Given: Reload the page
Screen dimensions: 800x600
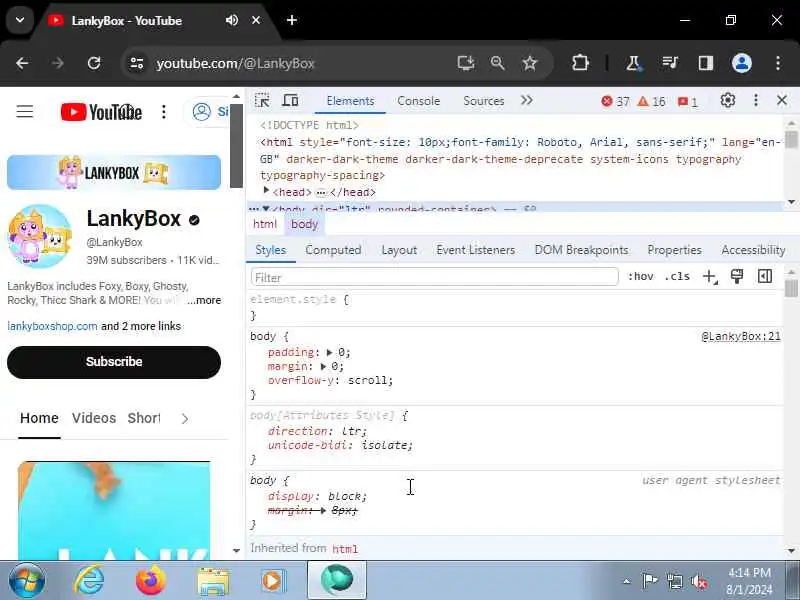Looking at the screenshot, I should [94, 63].
